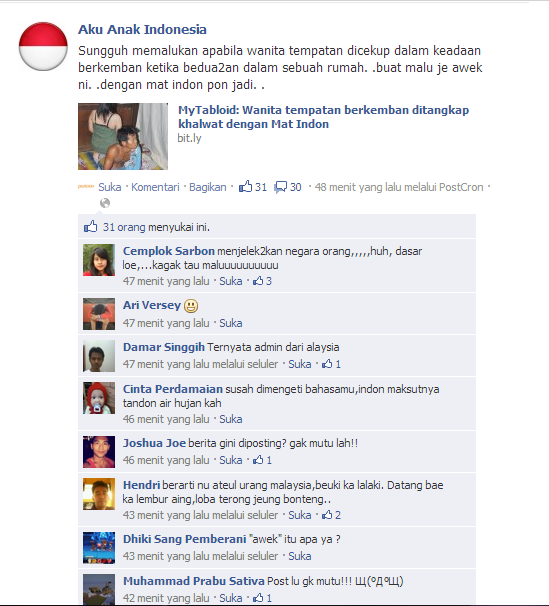Click like count icon on Cemplok Sarbon's comment
The height and width of the screenshot is (606, 549).
click(x=258, y=281)
